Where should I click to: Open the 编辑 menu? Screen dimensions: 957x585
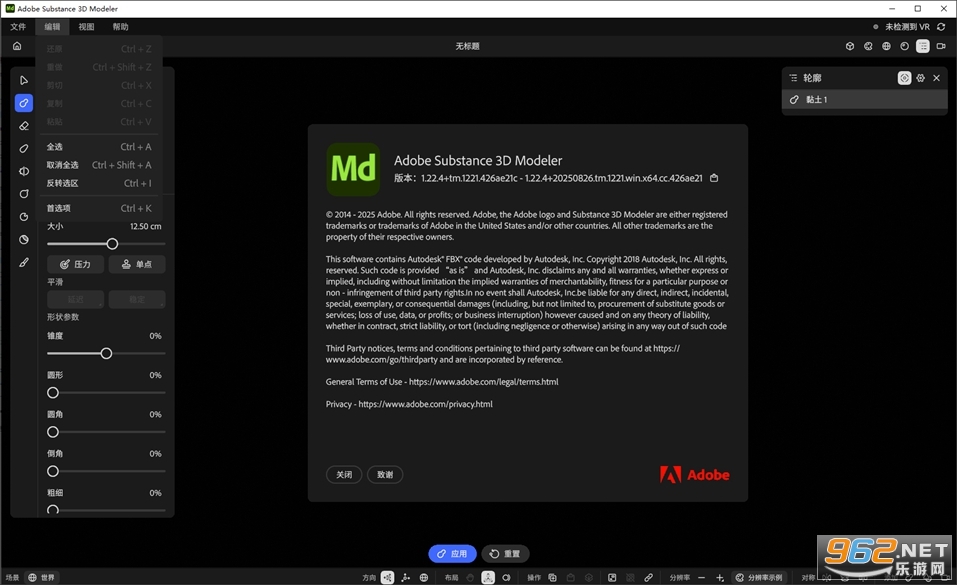tap(52, 27)
